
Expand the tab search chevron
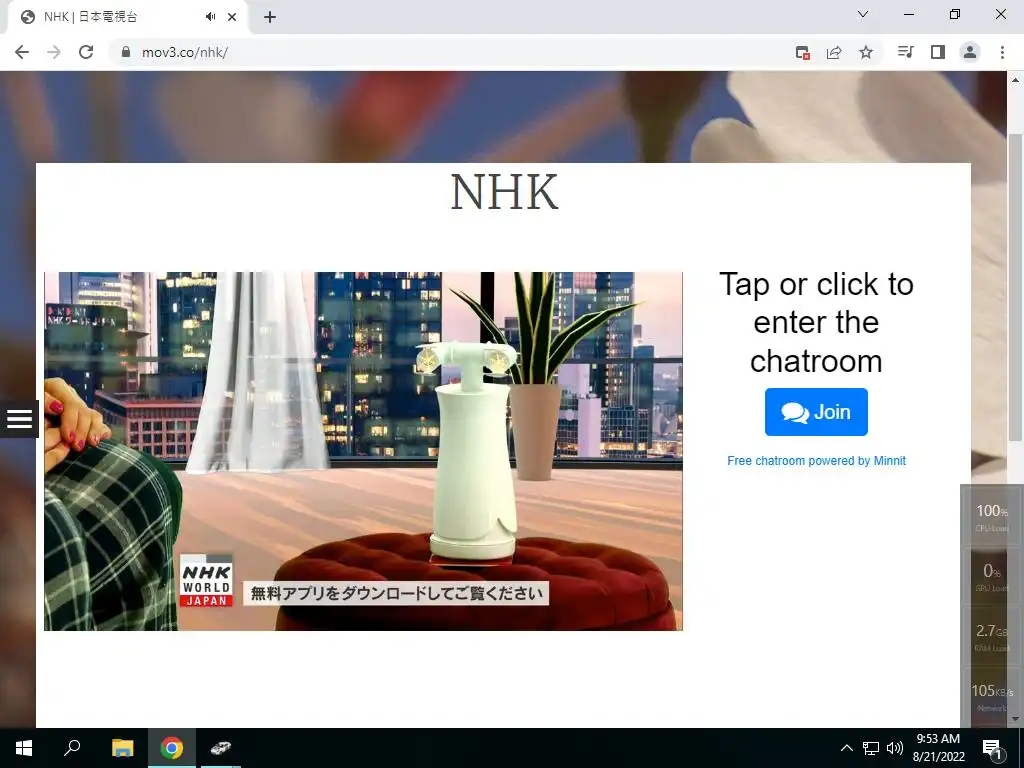(x=863, y=14)
